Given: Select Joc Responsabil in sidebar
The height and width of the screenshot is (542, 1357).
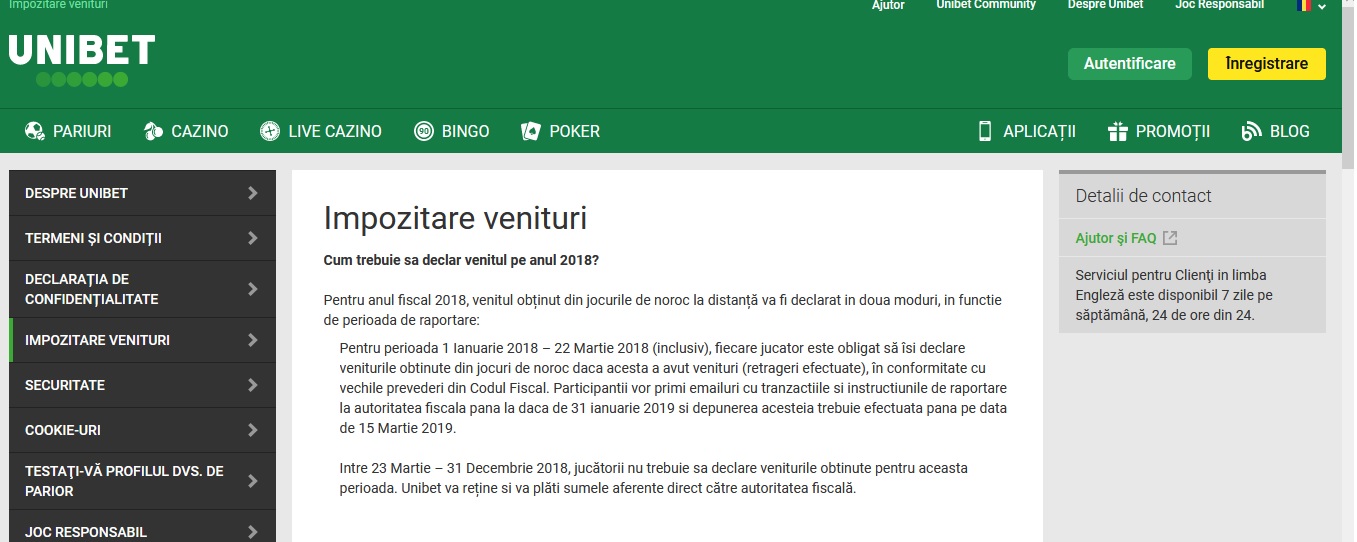Looking at the screenshot, I should 142,526.
